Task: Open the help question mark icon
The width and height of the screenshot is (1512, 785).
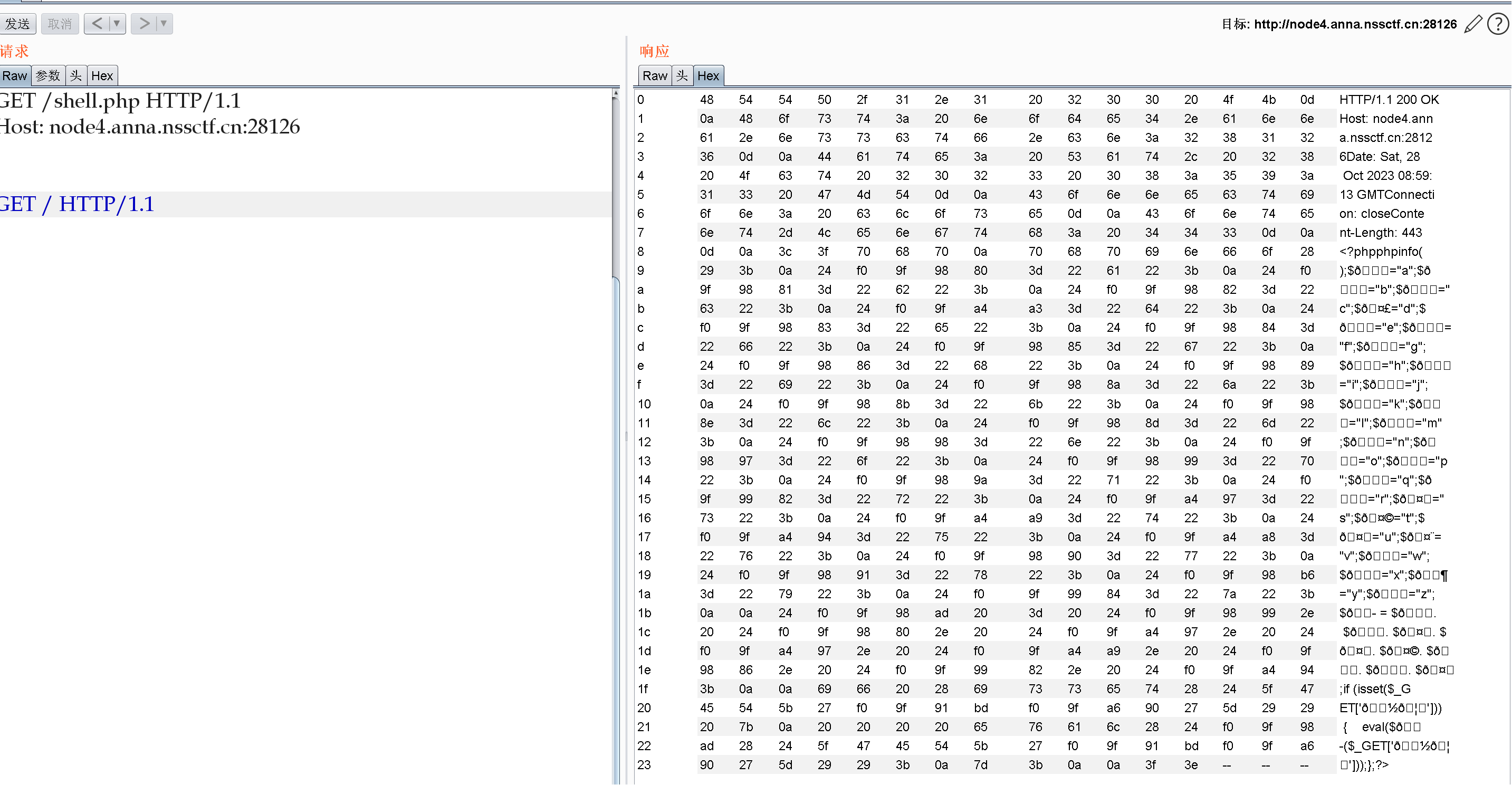Action: (x=1498, y=24)
